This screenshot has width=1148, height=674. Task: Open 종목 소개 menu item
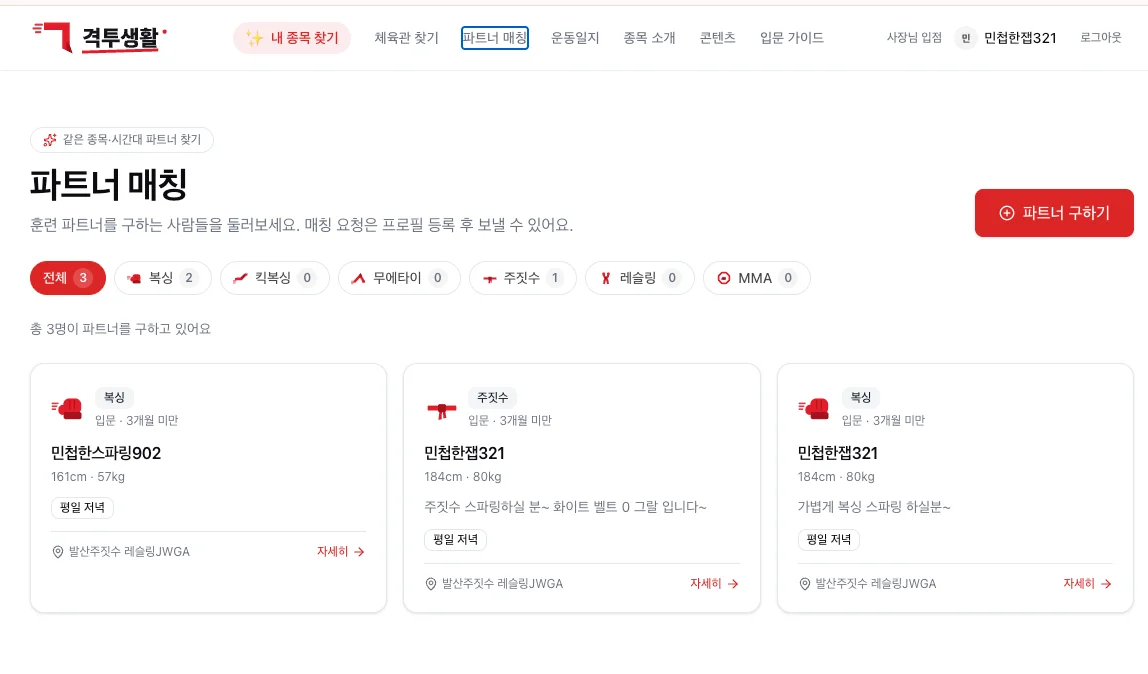pos(649,38)
